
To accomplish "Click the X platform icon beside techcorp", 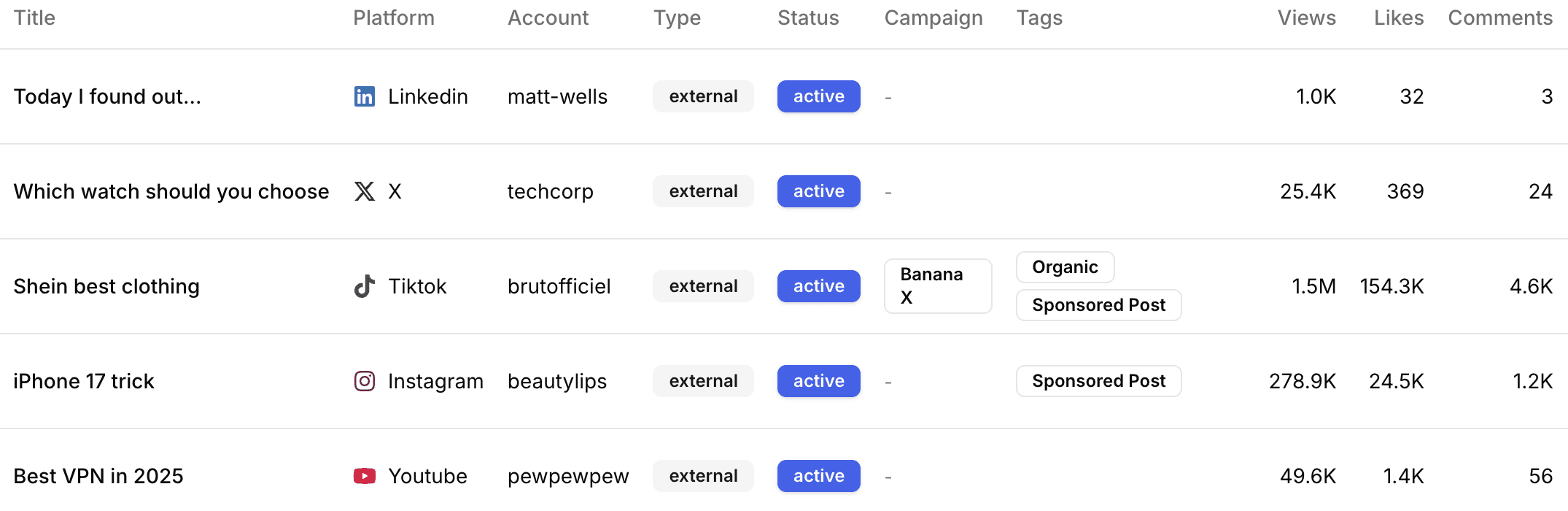I will tap(364, 191).
